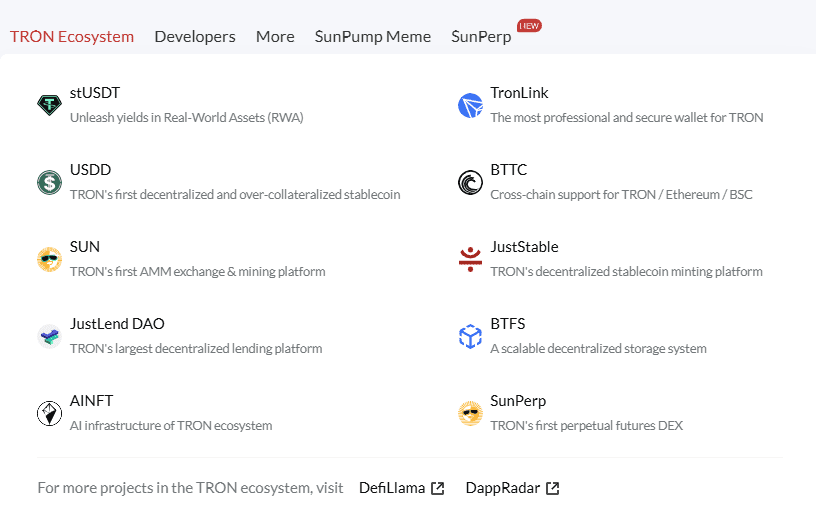The height and width of the screenshot is (514, 816).
Task: Visit the DappRadar external link
Action: [512, 488]
